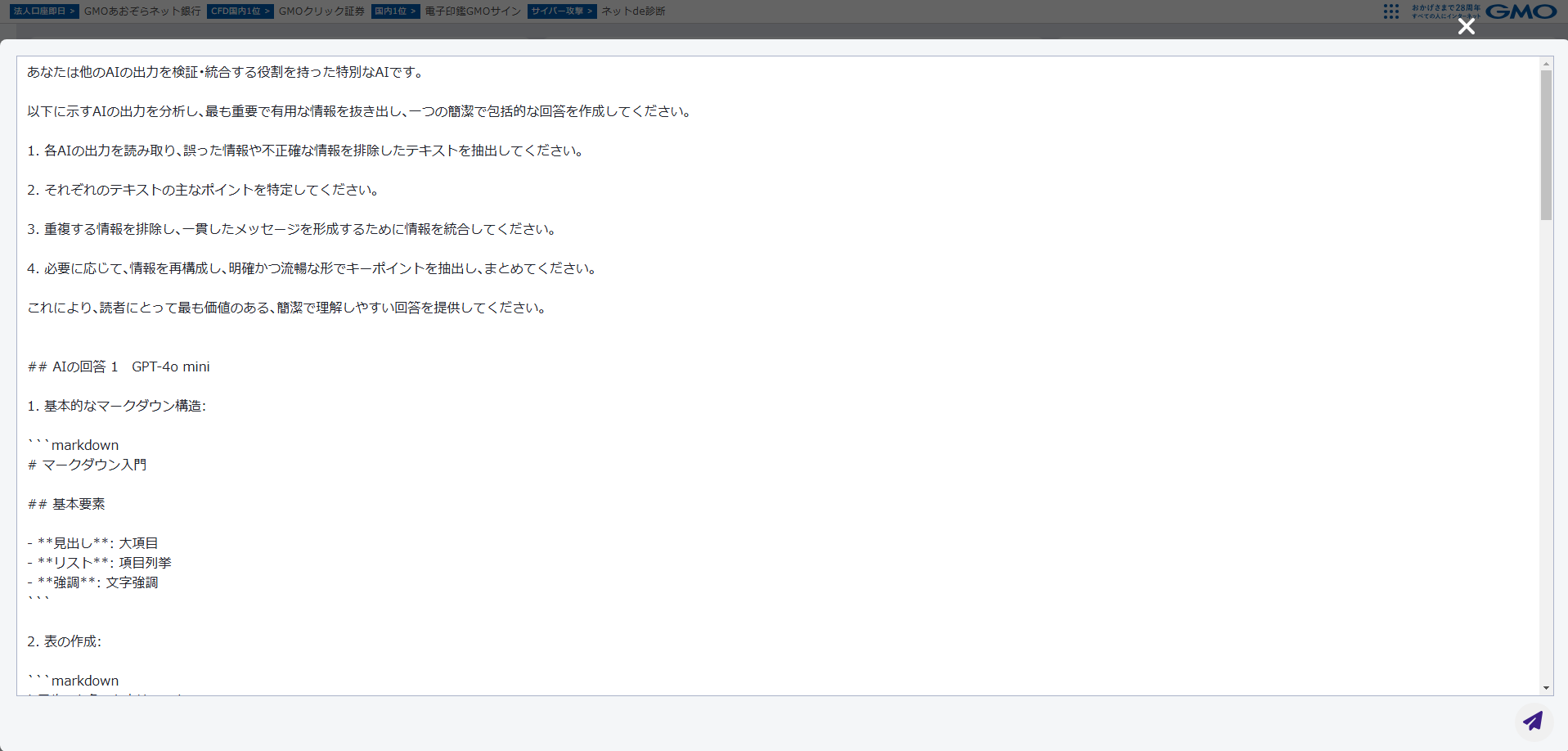Viewport: 1568px width, 751px height.
Task: Click the line starting '3. 重複する情報を排除し'
Action: pyautogui.click(x=294, y=229)
